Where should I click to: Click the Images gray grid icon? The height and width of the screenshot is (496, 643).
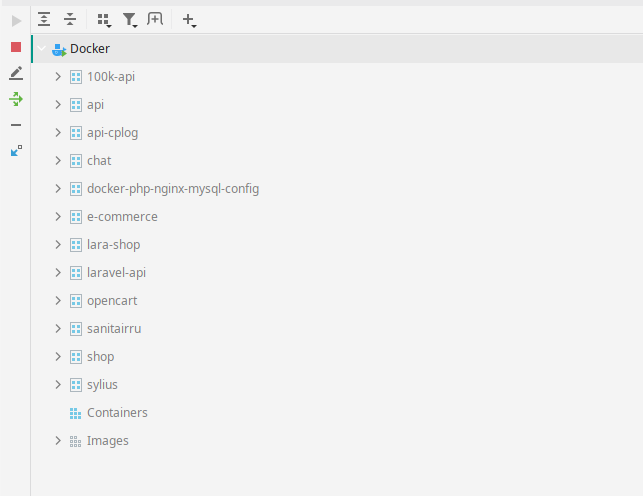click(x=75, y=441)
